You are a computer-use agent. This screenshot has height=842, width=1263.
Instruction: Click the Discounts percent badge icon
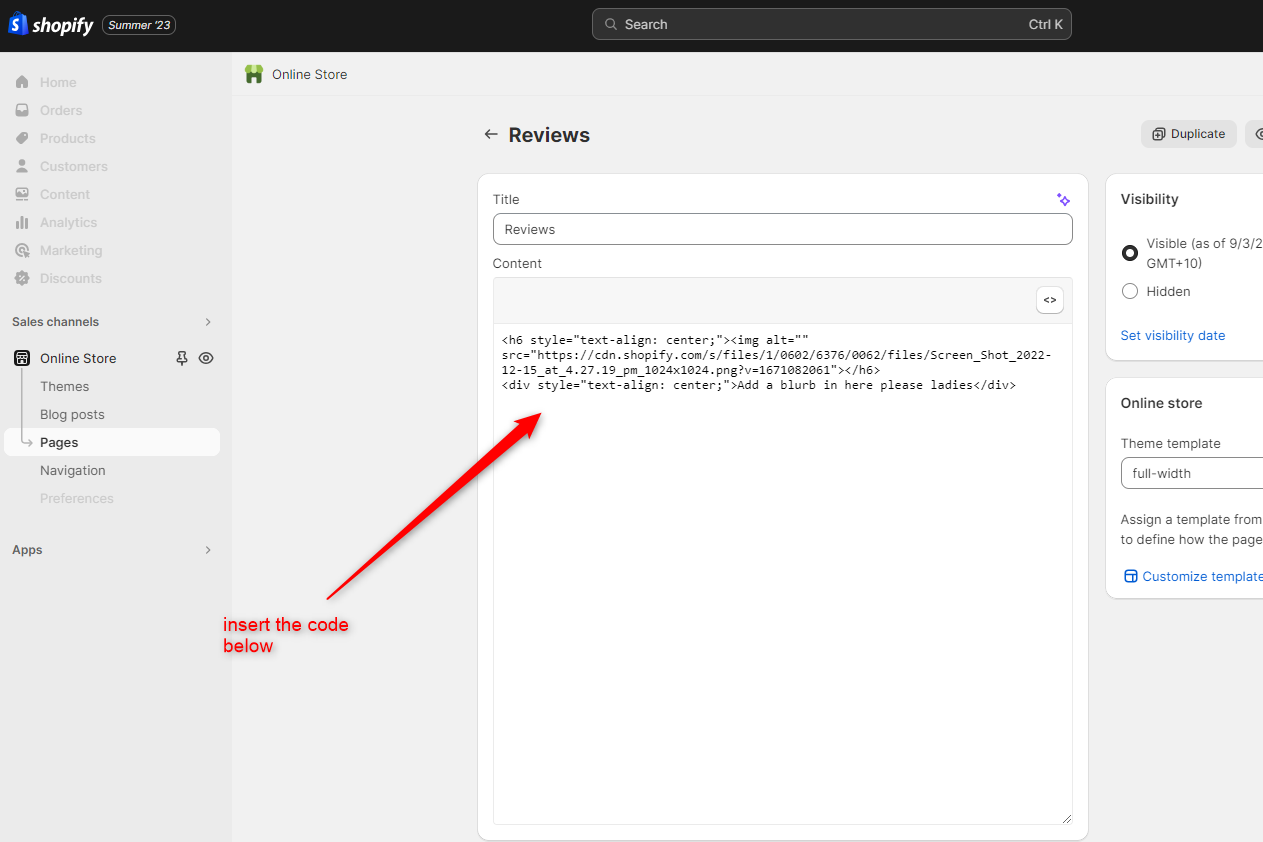(22, 278)
